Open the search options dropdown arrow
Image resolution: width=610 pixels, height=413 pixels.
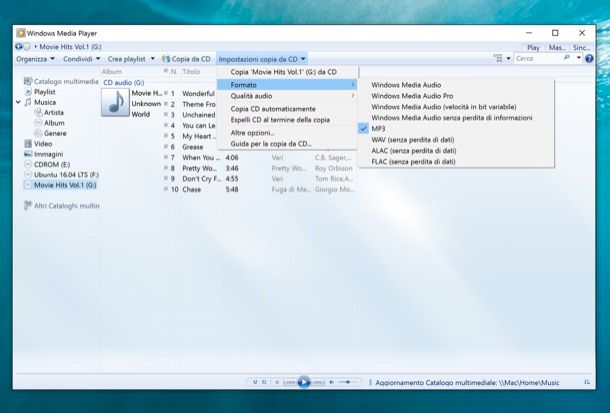click(579, 58)
